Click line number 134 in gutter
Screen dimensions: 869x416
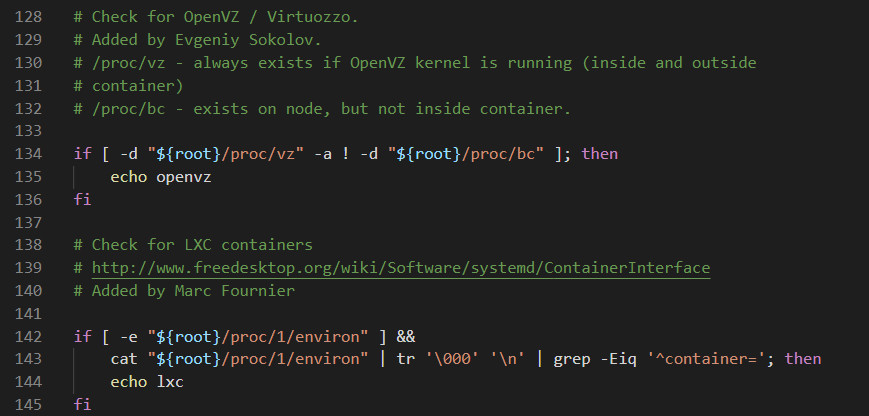tap(32, 154)
